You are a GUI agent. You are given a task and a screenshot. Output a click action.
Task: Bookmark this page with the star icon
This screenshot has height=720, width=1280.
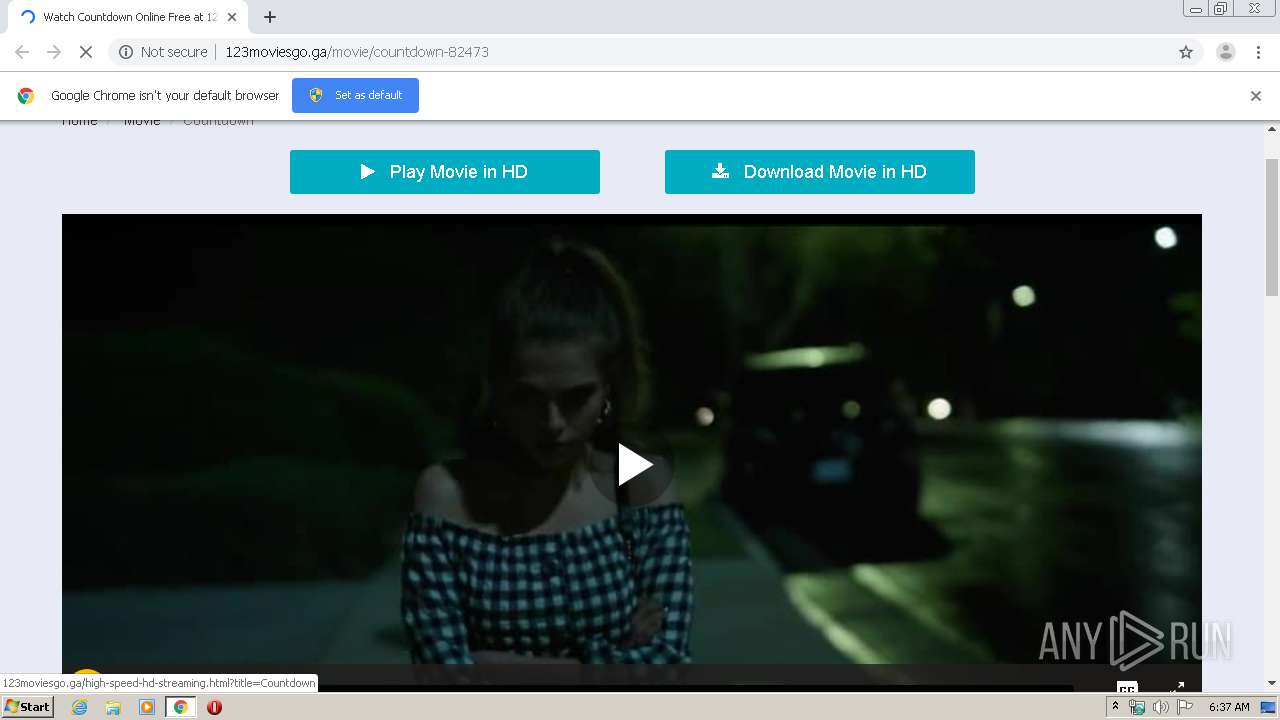coord(1186,52)
